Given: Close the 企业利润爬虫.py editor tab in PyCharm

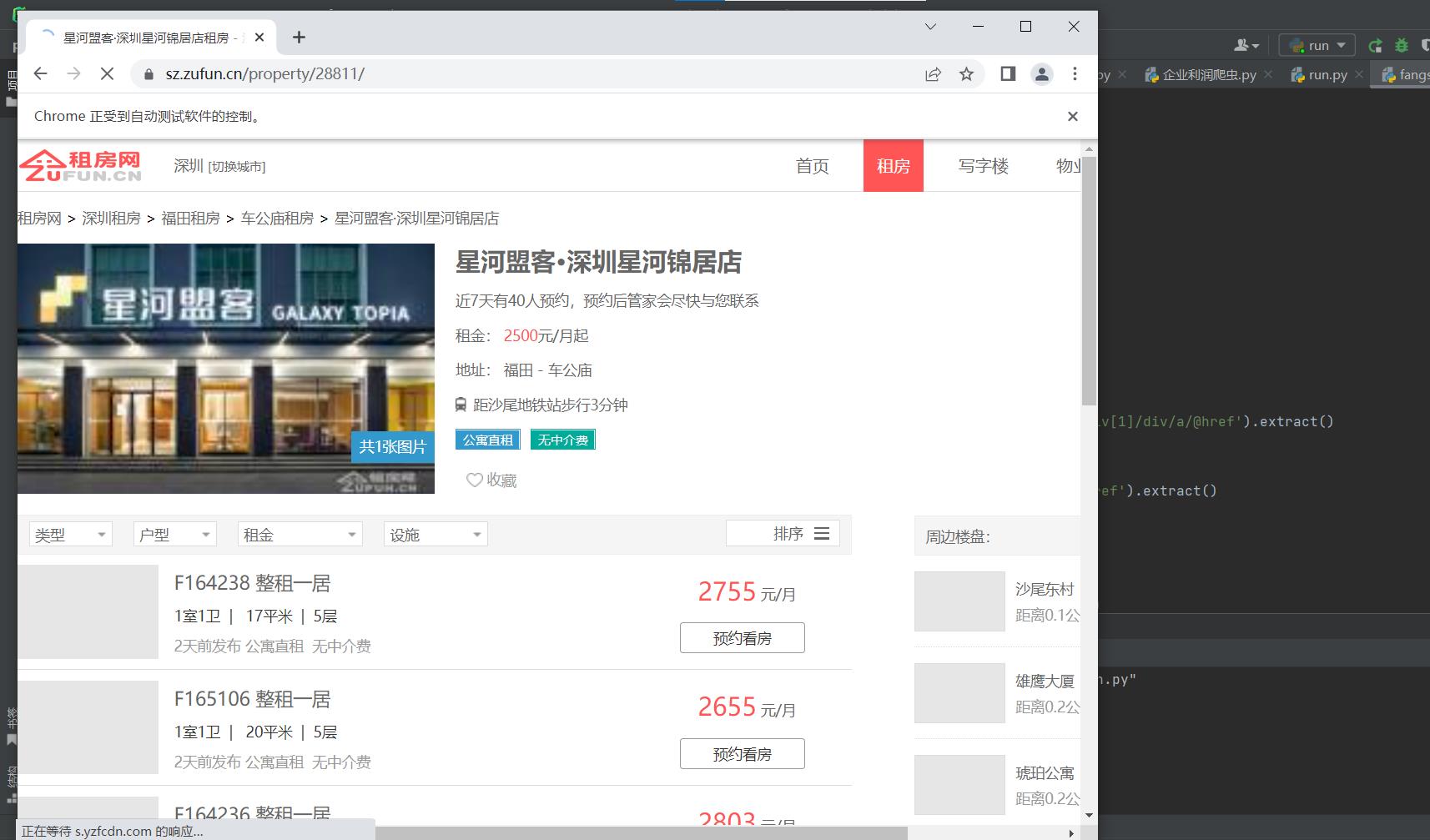Looking at the screenshot, I should (x=1268, y=74).
